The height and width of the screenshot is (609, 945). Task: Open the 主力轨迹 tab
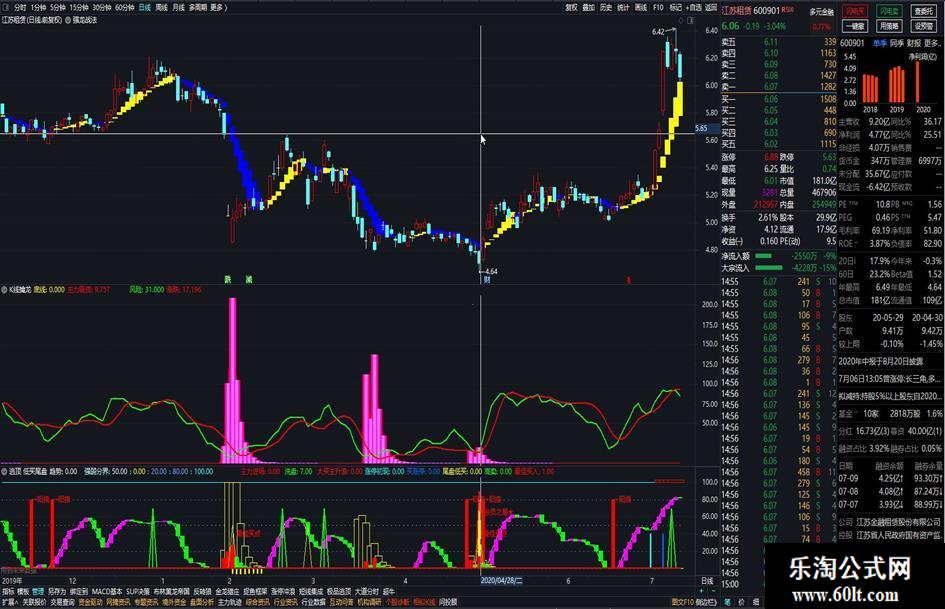pos(230,602)
